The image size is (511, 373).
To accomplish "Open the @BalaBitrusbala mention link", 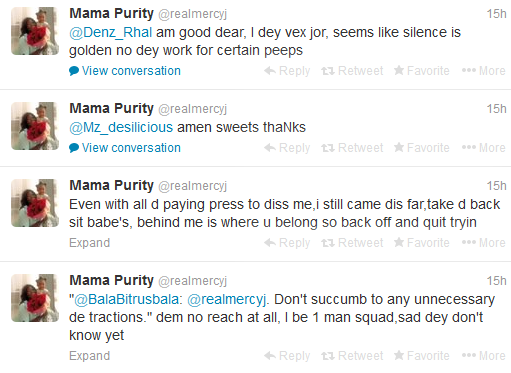I will [128, 299].
